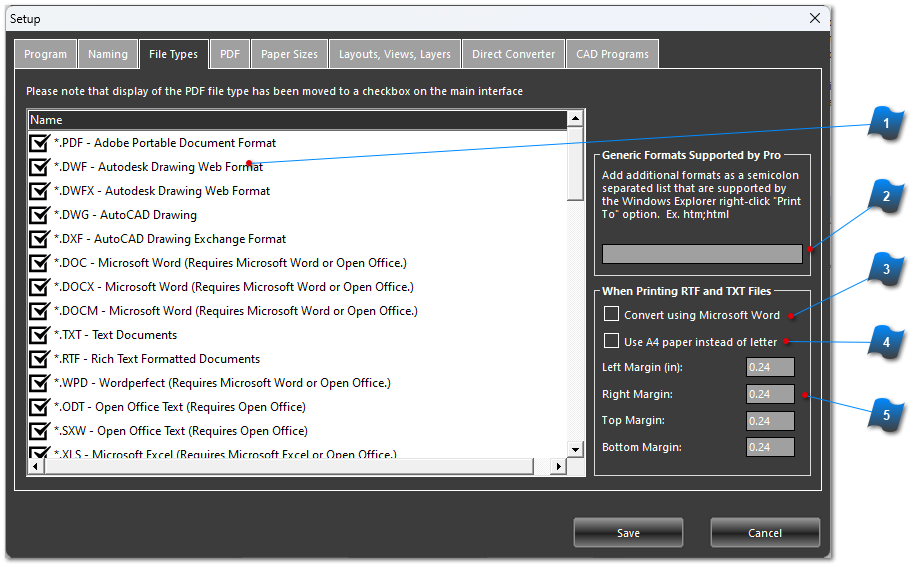The height and width of the screenshot is (567, 916).
Task: Cancel the Setup dialog
Action: 765,533
